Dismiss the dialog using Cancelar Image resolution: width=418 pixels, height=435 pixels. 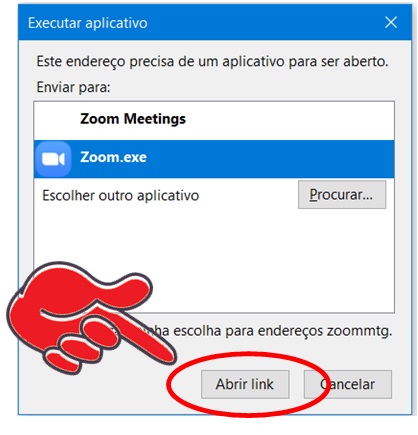tap(348, 384)
